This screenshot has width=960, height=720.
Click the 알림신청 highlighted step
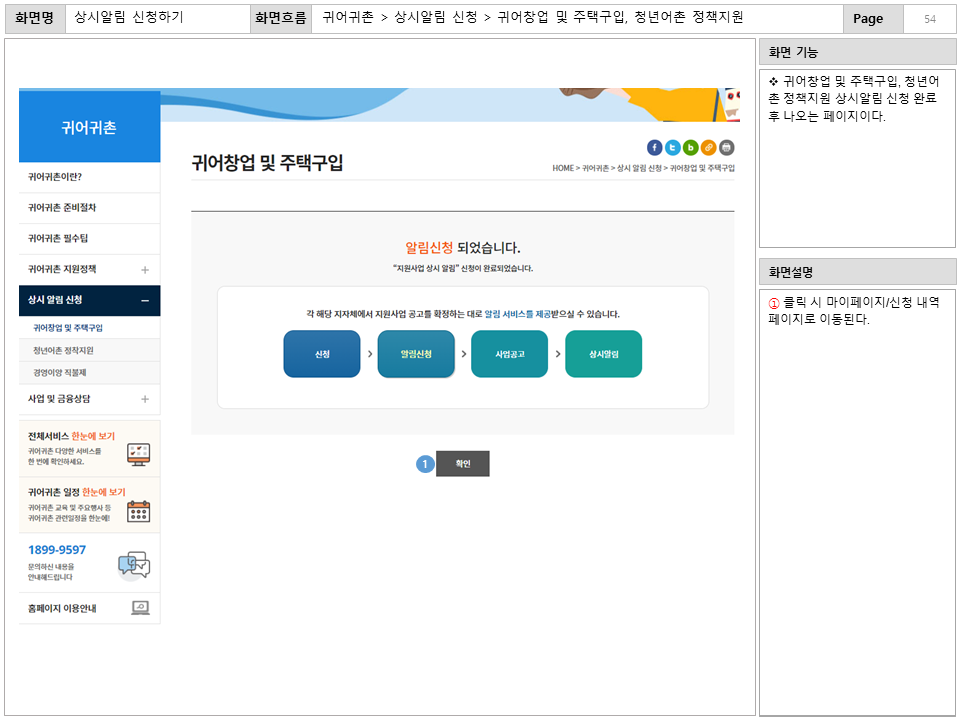point(415,353)
